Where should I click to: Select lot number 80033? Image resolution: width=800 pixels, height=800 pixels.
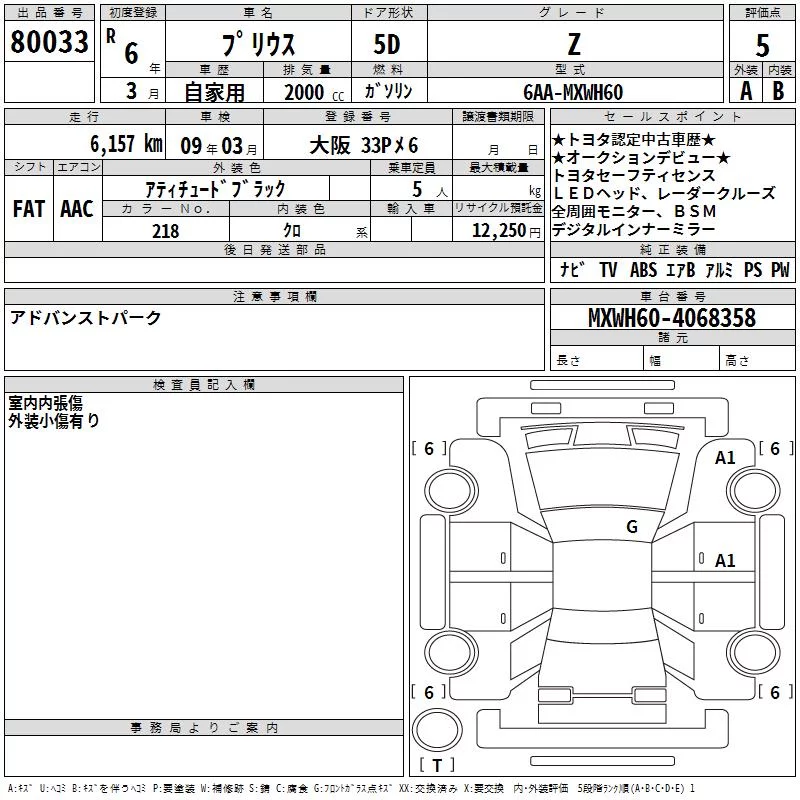pos(49,42)
